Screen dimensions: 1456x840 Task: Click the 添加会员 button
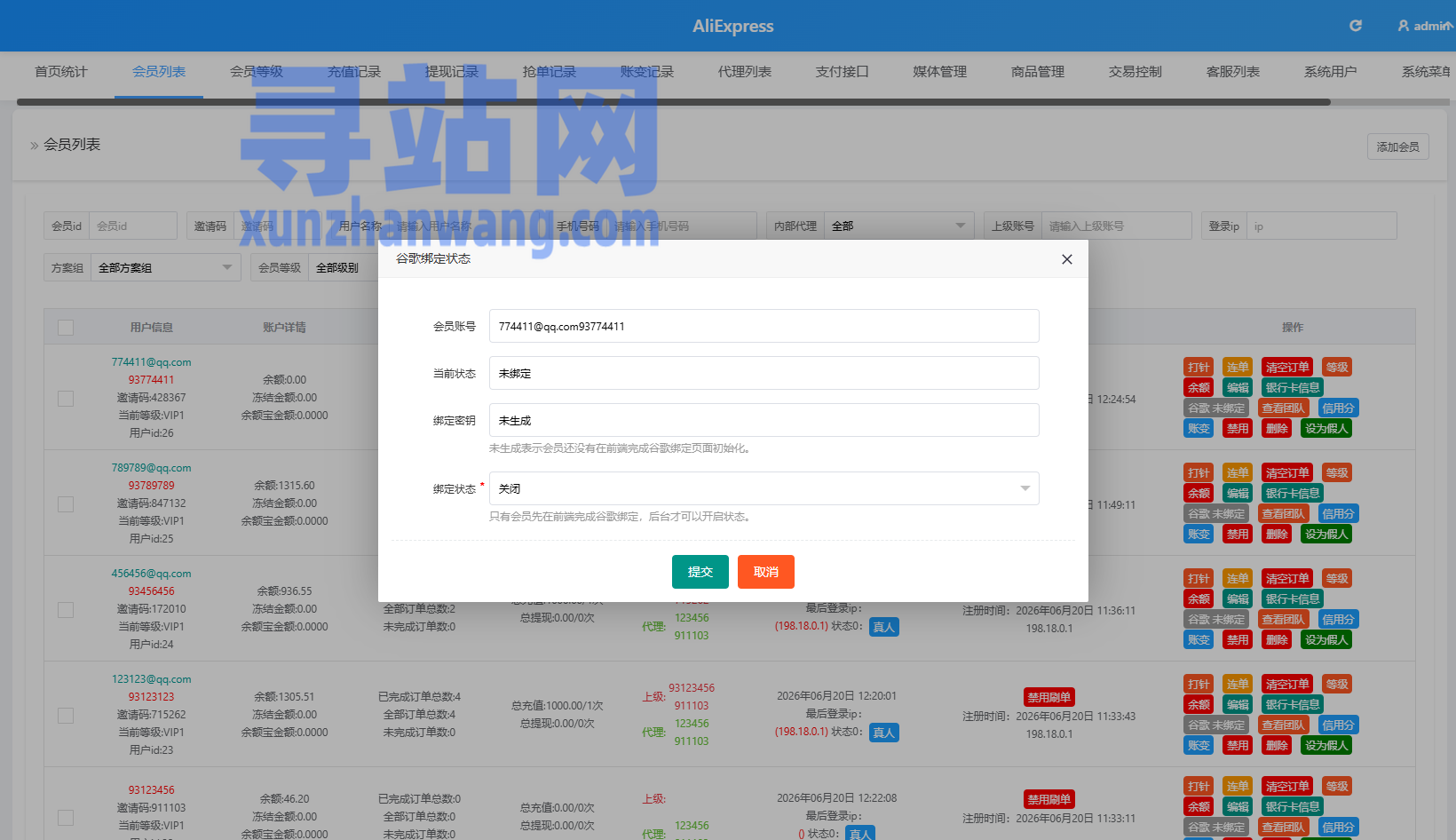click(x=1398, y=147)
